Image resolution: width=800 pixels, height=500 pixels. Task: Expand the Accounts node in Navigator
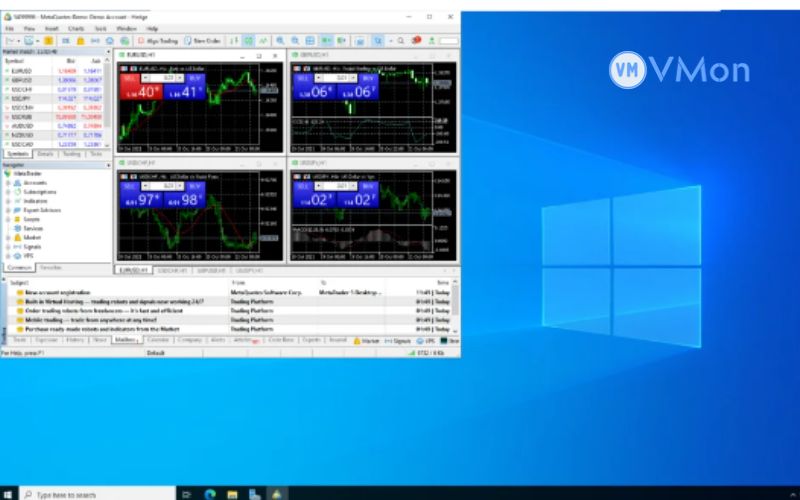tap(8, 183)
